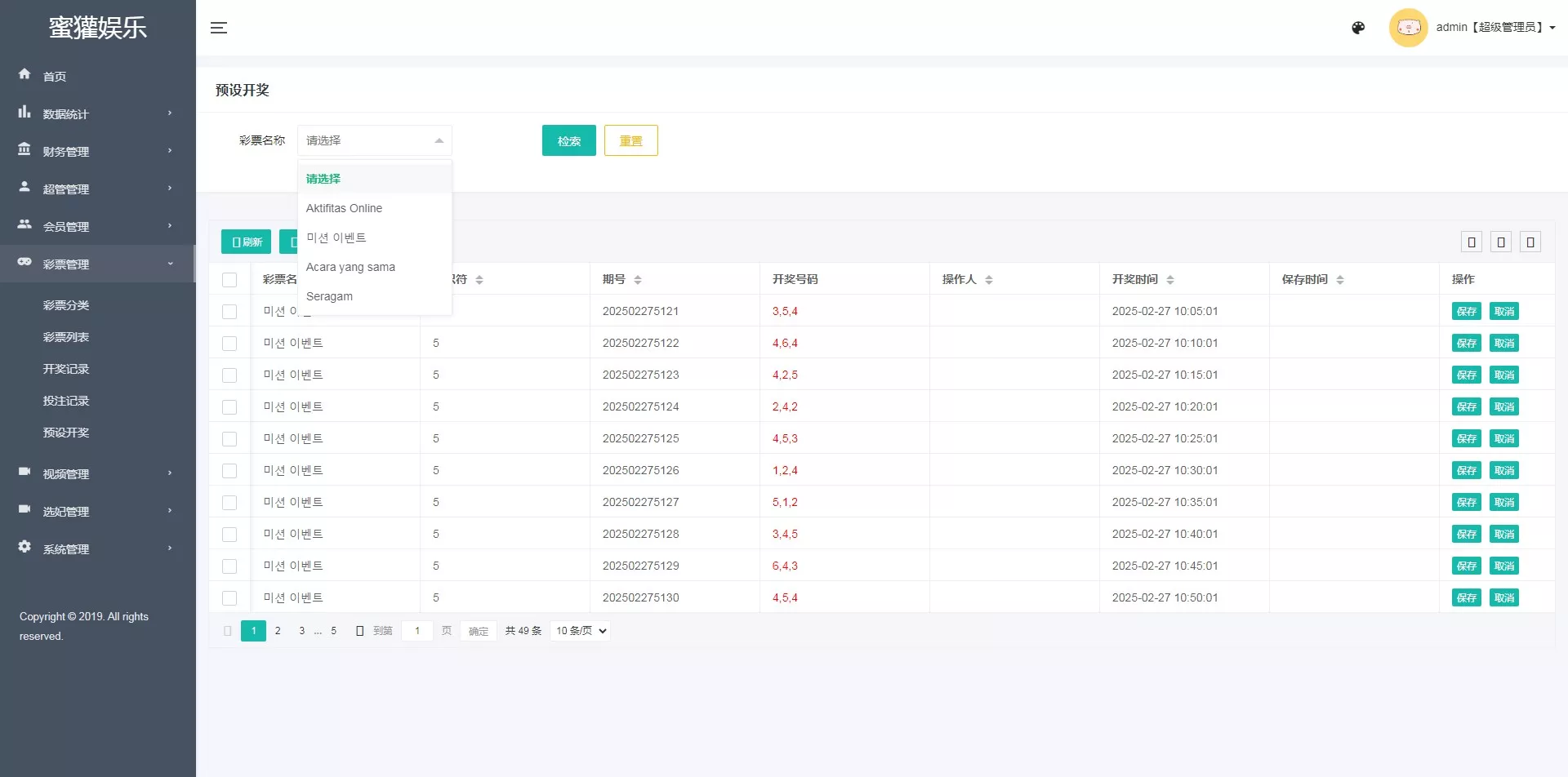1568x777 pixels.
Task: Expand the admin 超级管理员 user menu
Action: [x=1494, y=28]
